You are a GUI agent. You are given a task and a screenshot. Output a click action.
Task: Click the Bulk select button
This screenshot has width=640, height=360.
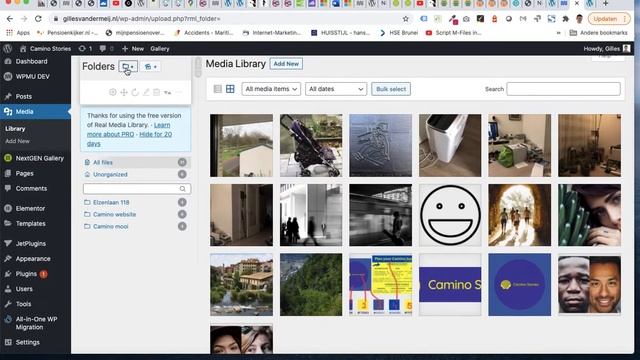391,89
